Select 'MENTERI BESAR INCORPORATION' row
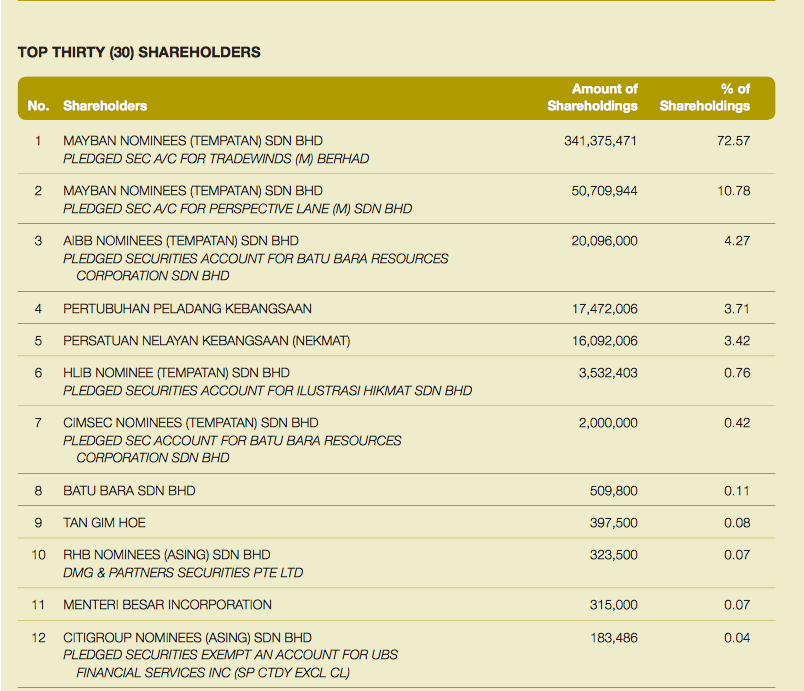Image resolution: width=804 pixels, height=691 pixels. coord(167,605)
